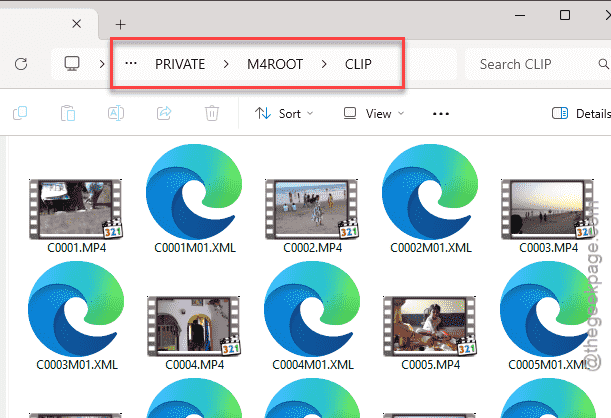Click the C0002.MP4 file name label
This screenshot has height=418, width=611.
pos(313,248)
